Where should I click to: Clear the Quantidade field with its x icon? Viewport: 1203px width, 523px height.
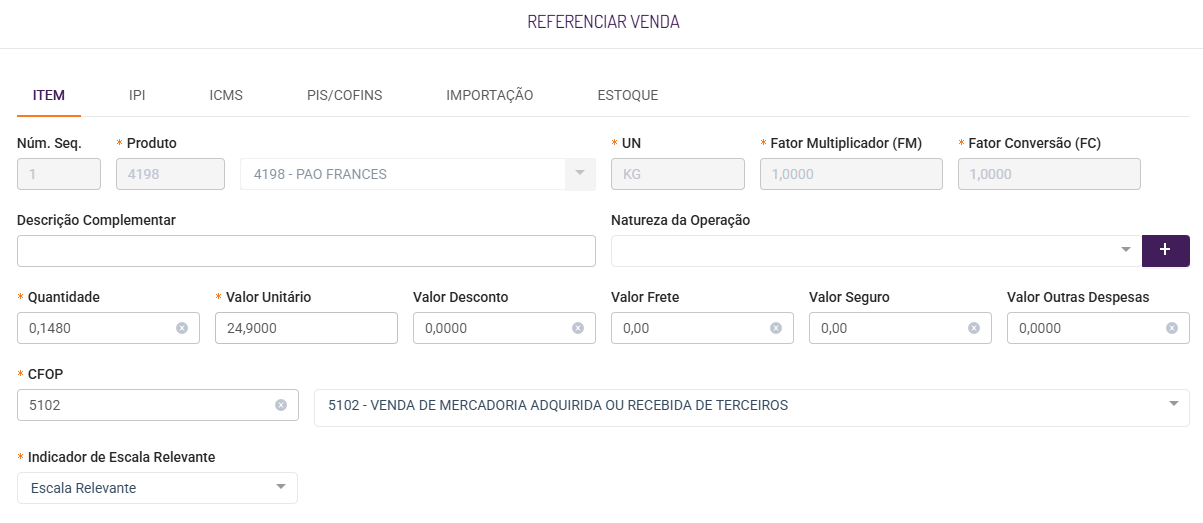coord(182,328)
